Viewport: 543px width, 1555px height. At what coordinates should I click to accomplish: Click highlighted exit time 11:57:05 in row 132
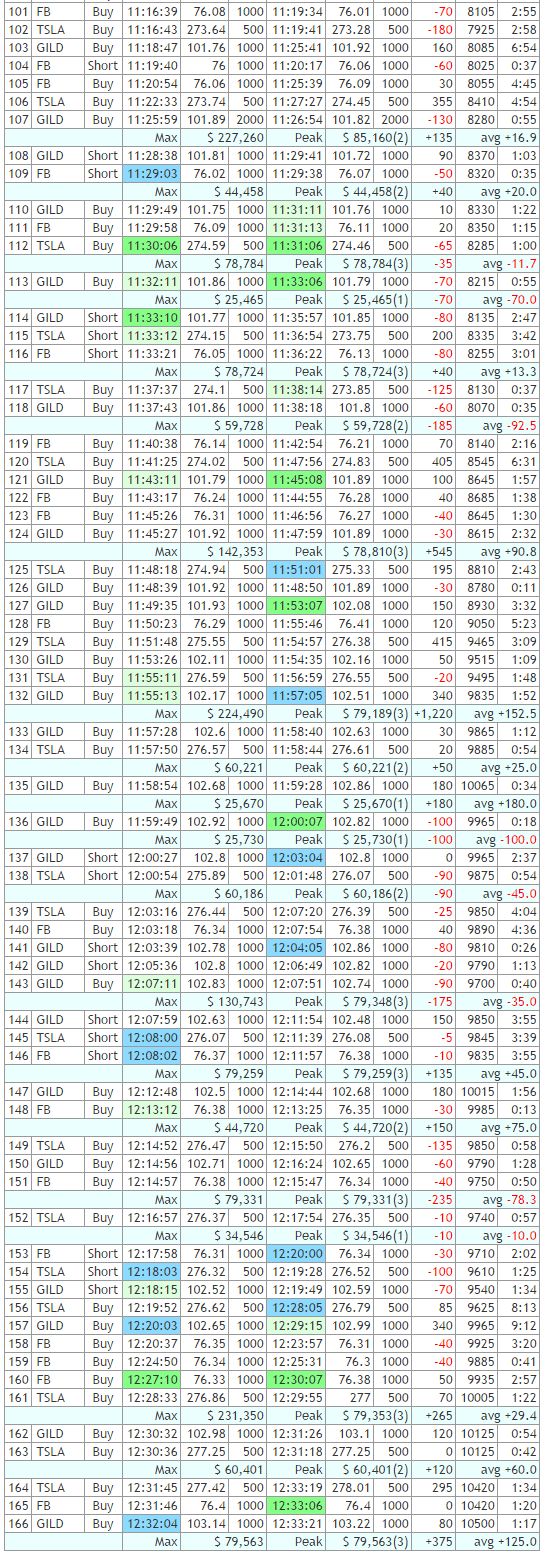point(296,695)
